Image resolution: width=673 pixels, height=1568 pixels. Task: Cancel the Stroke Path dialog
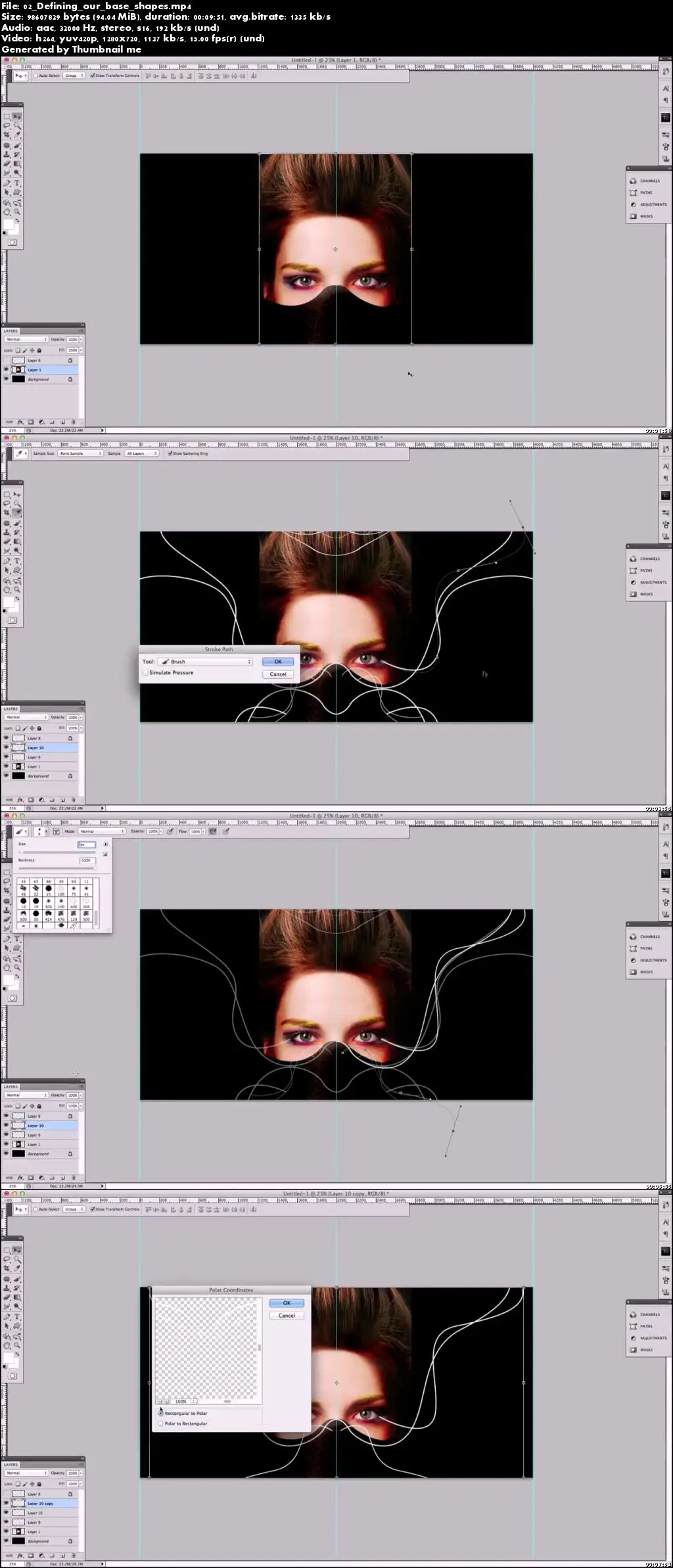[x=278, y=674]
